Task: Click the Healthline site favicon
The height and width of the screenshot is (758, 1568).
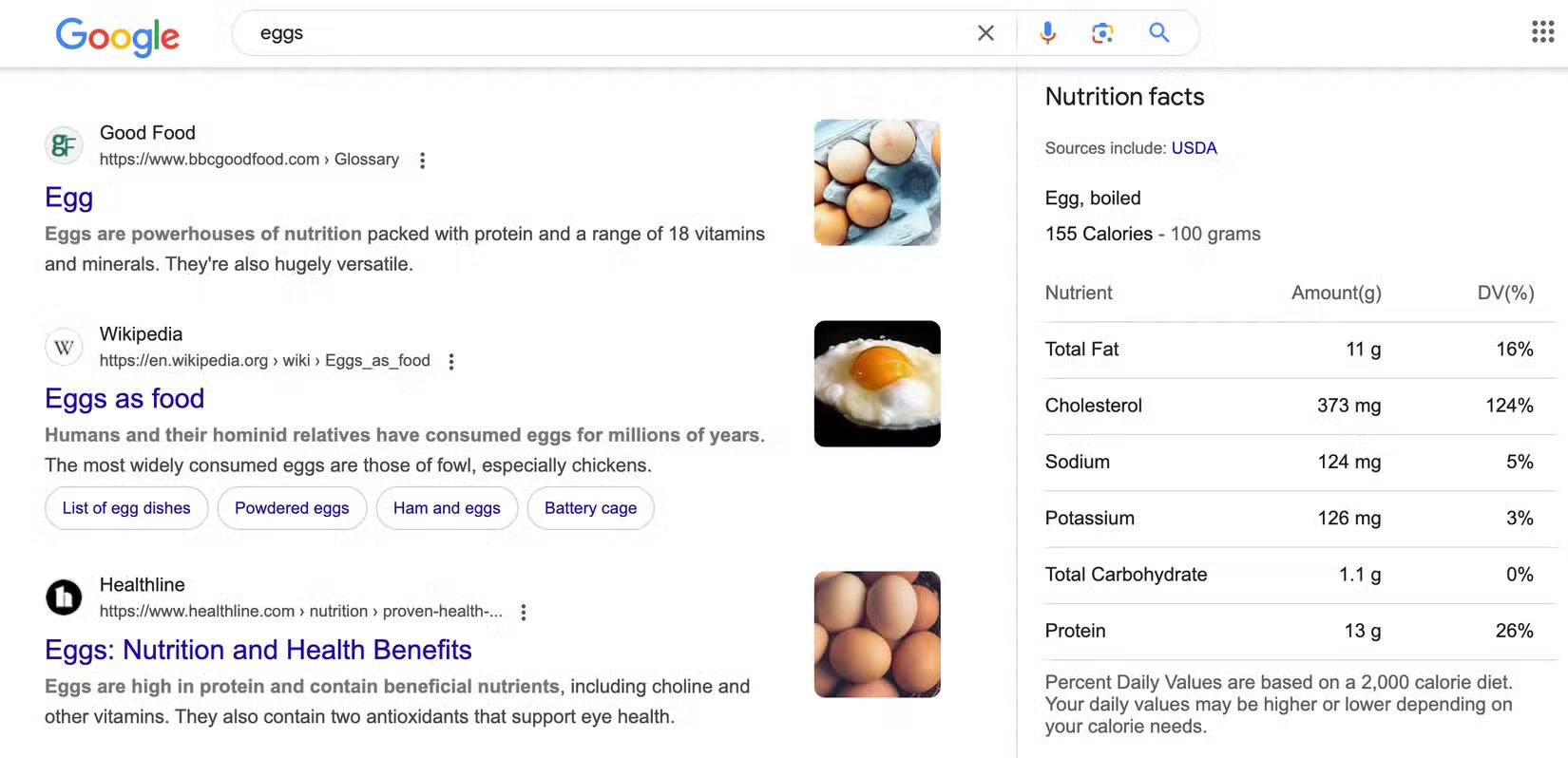Action: (x=64, y=597)
